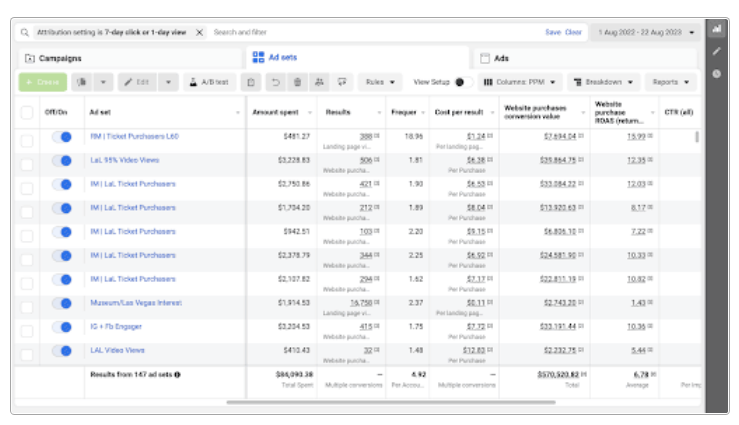Sort by the Amount spent column
Screen dimensions: 739x425
point(276,112)
